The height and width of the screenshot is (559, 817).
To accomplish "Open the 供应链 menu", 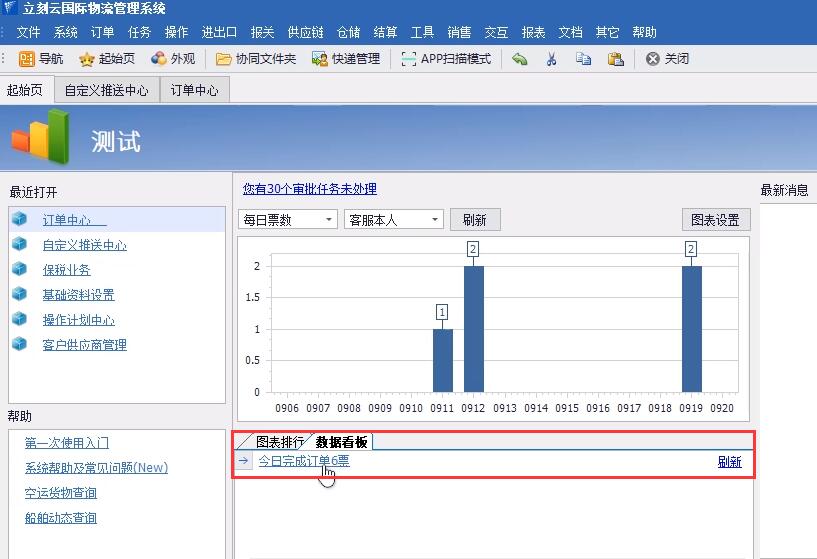I will point(306,32).
